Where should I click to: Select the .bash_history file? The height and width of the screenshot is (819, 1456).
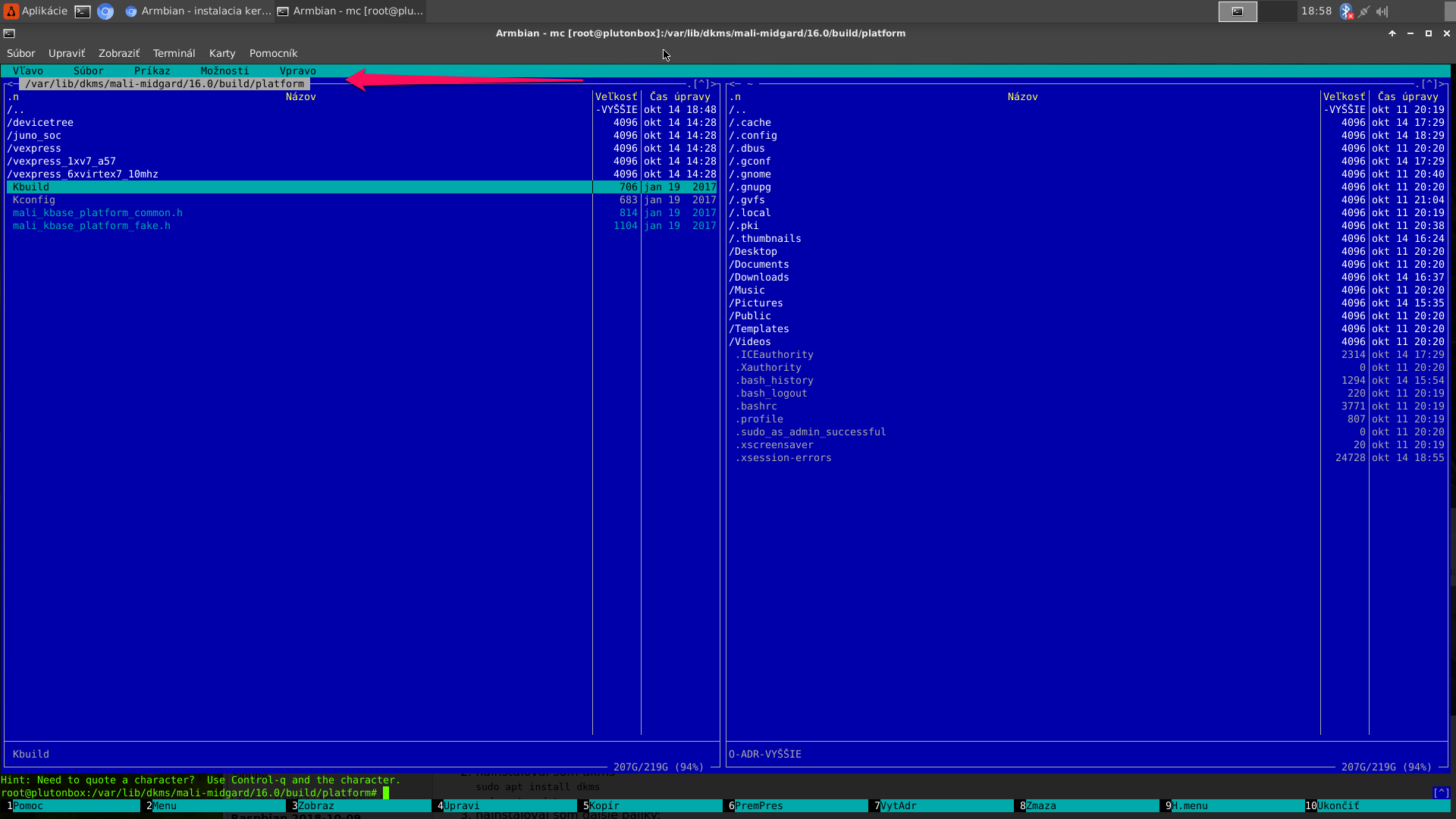click(1087, 380)
